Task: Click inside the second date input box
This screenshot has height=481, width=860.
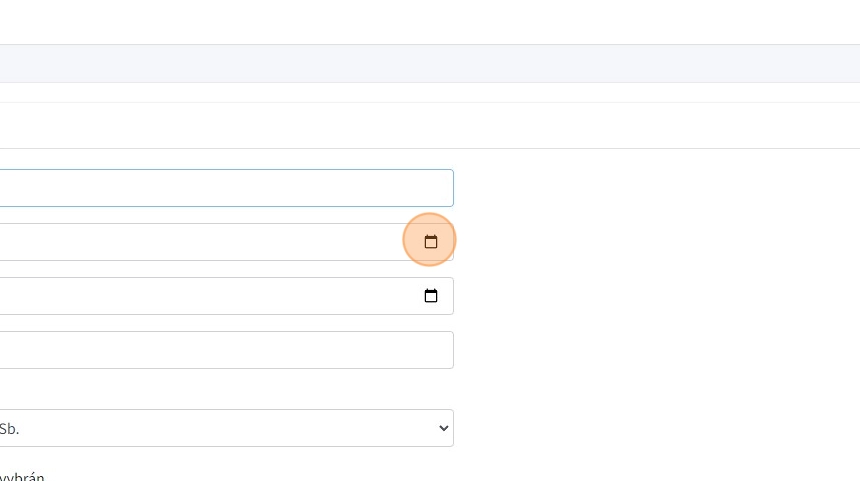Action: (x=200, y=296)
